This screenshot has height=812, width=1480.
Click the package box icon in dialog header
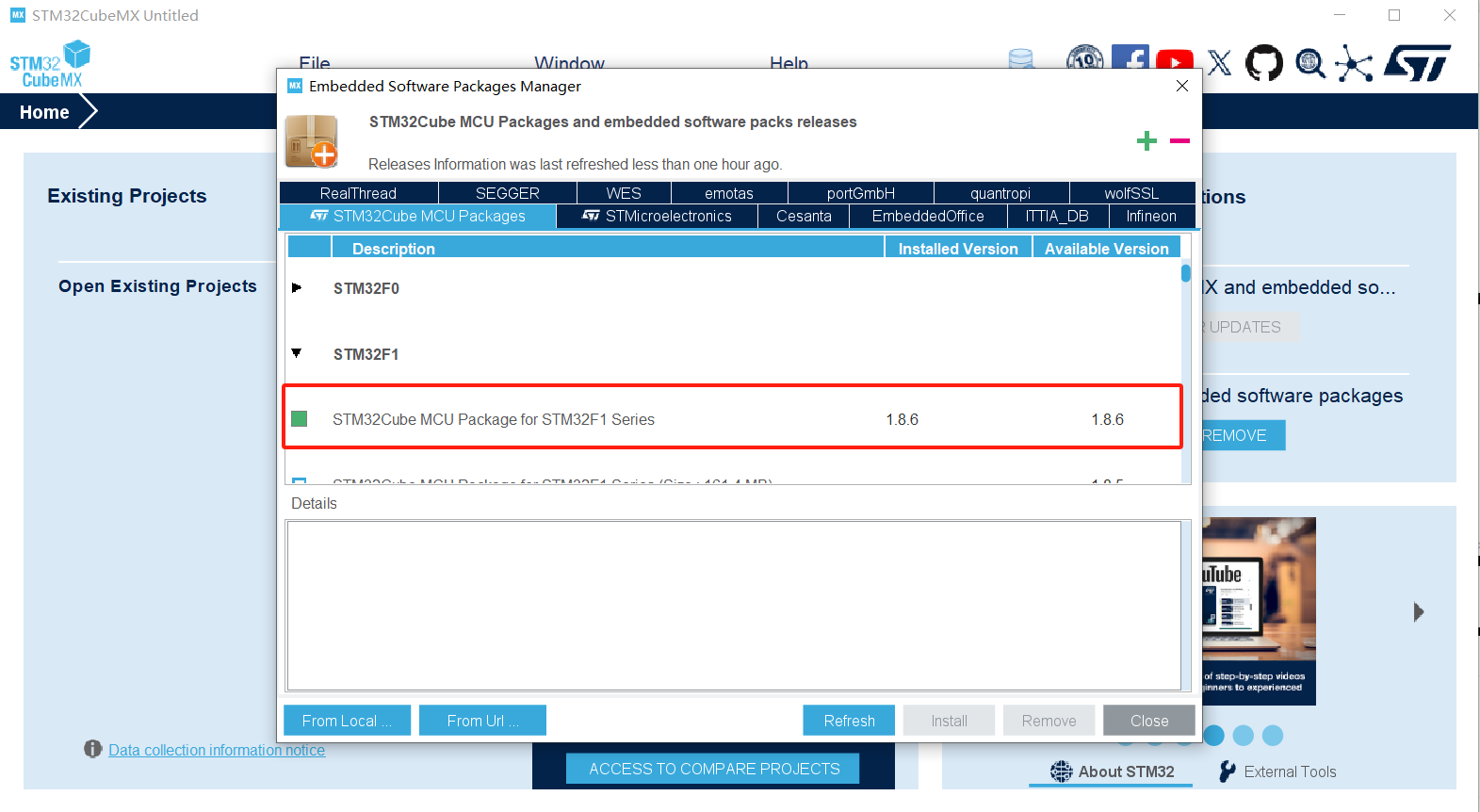point(312,141)
